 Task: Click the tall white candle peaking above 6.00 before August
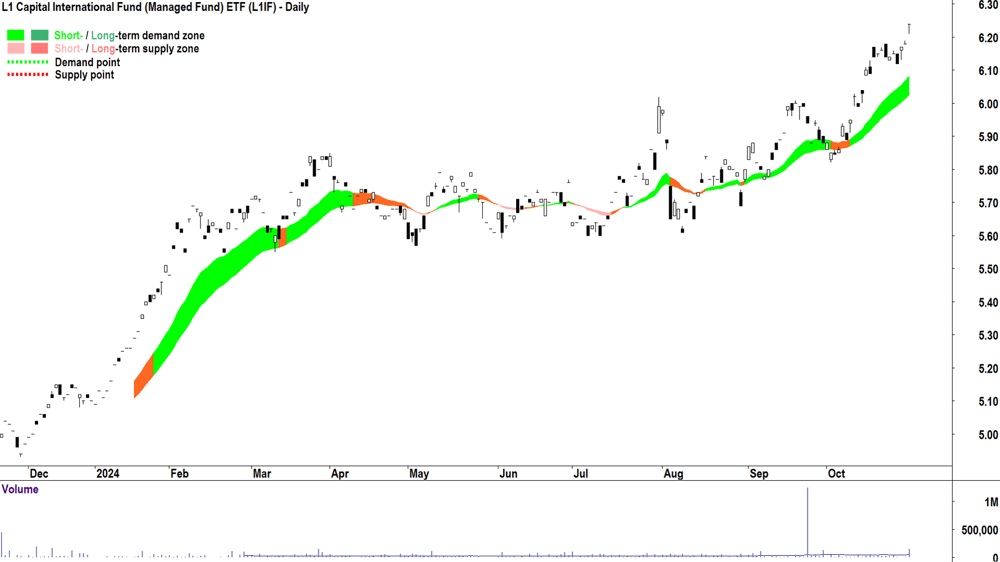[x=659, y=117]
